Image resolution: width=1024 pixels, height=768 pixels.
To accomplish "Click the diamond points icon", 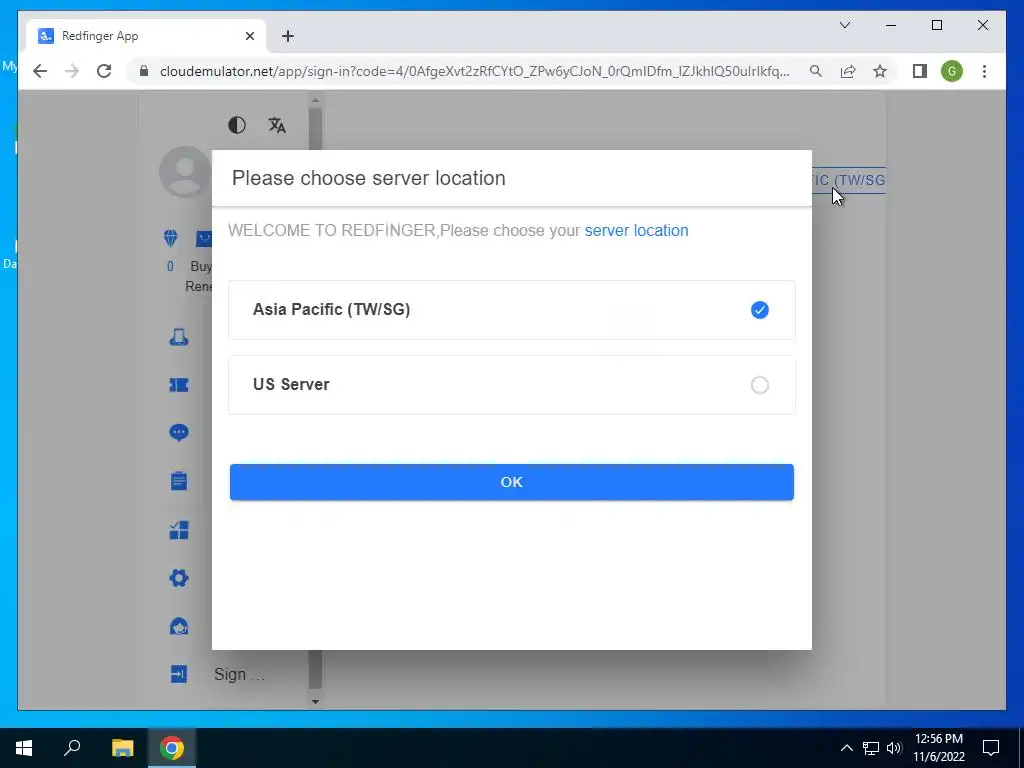I will [170, 238].
